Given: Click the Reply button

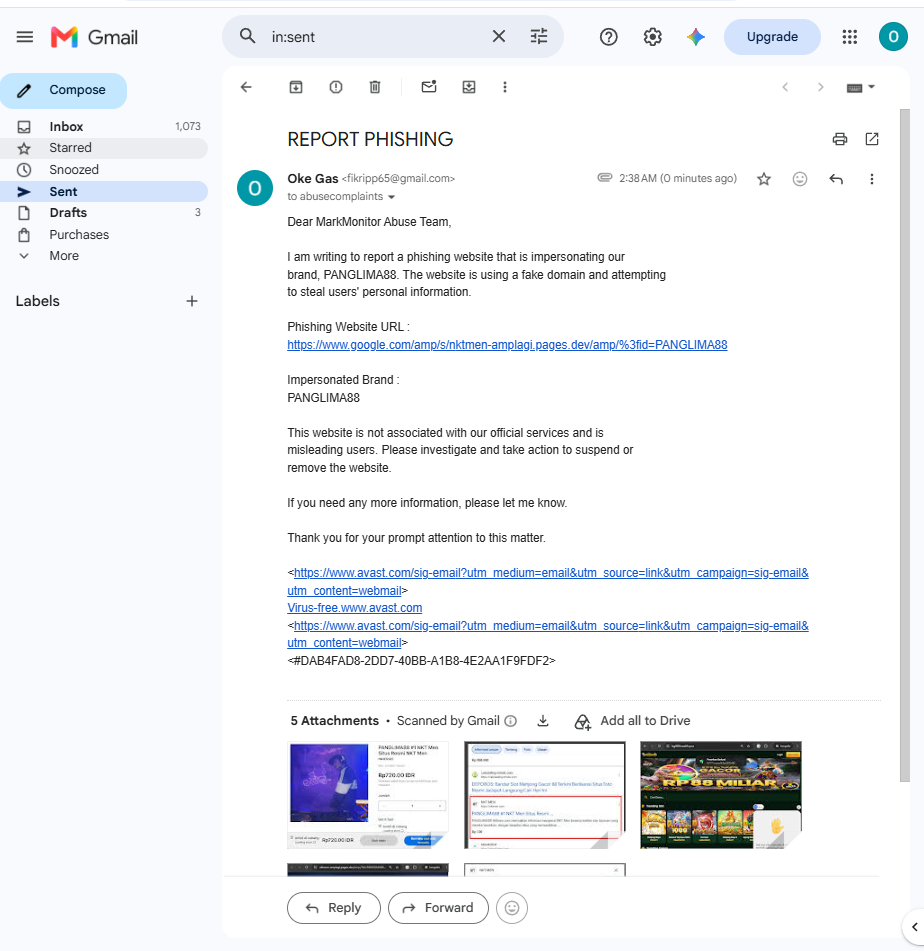Looking at the screenshot, I should (334, 908).
